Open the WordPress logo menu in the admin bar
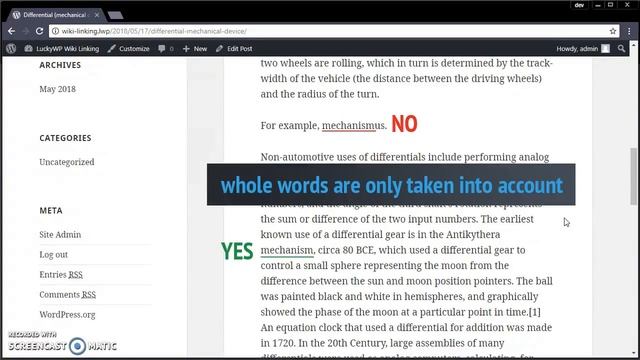Image resolution: width=640 pixels, height=360 pixels. (11, 49)
